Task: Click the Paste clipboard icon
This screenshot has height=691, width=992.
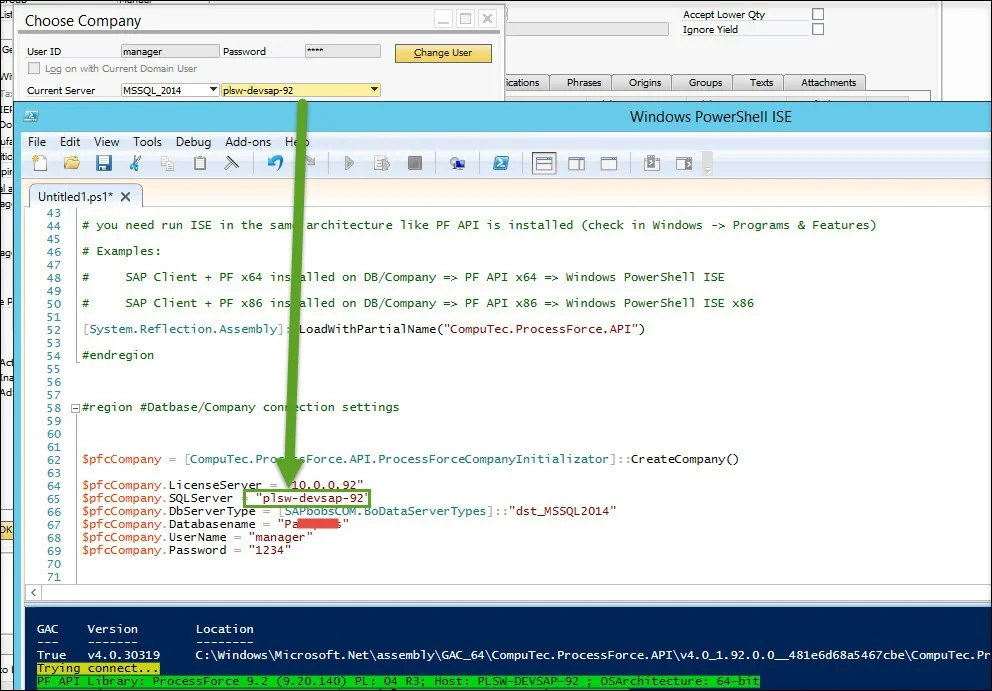Action: click(200, 163)
